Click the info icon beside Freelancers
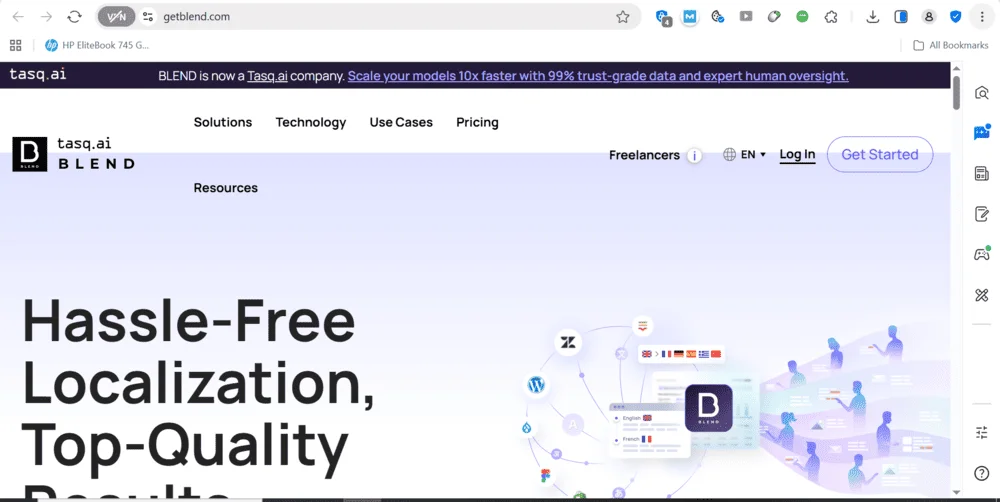This screenshot has width=1000, height=502. coord(695,155)
